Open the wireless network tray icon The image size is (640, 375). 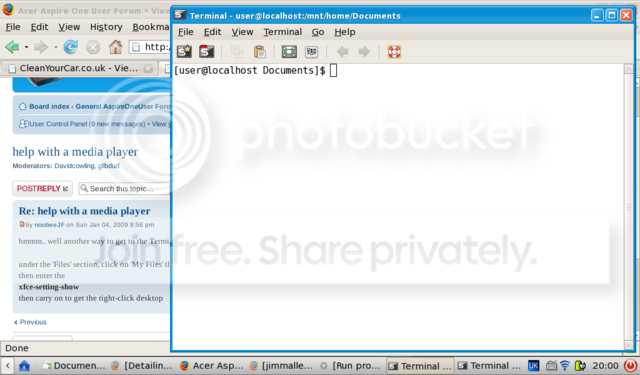[565, 366]
